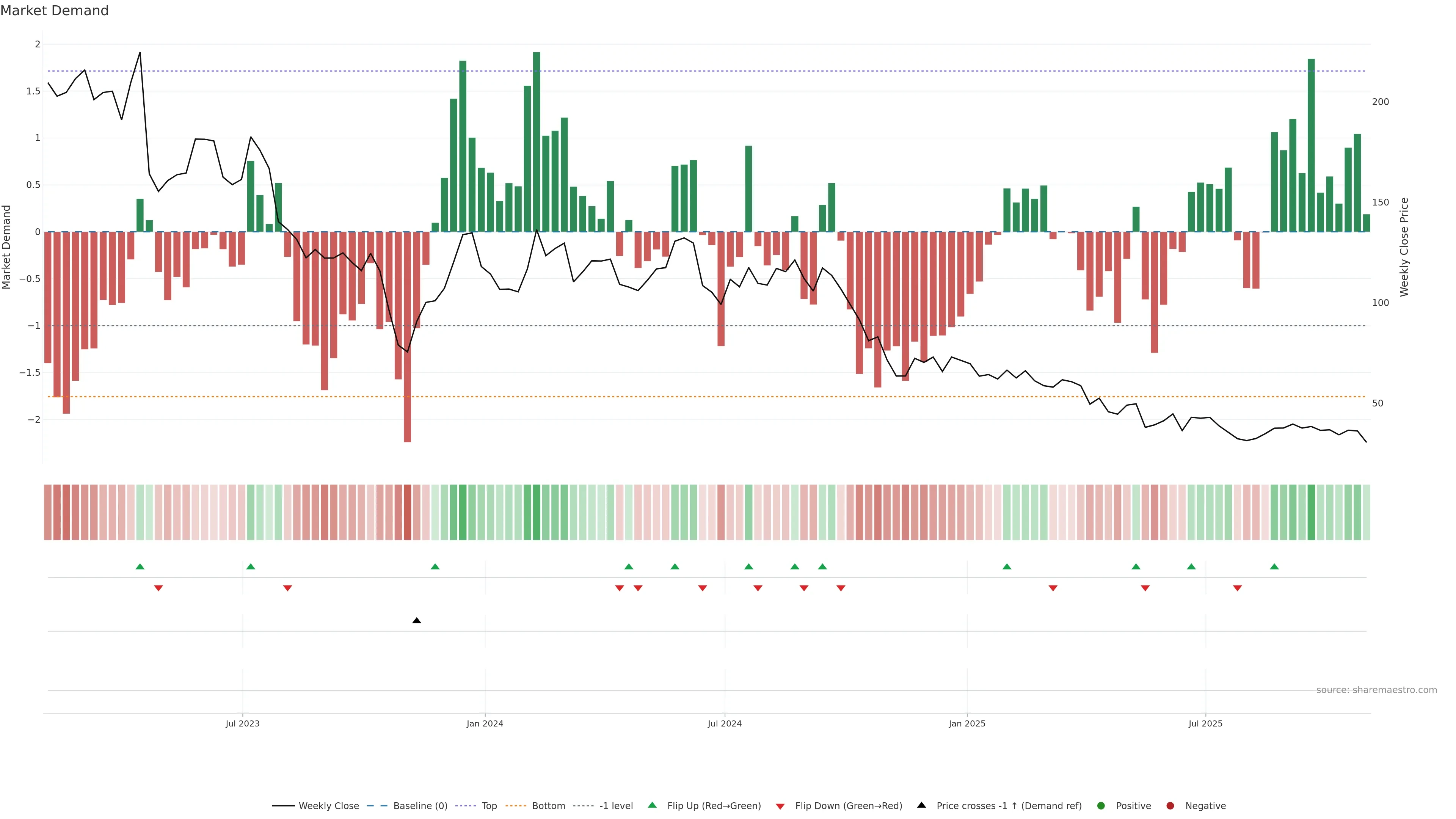This screenshot has height=819, width=1456.
Task: Click the Jul 2025 x-axis label
Action: pyautogui.click(x=1205, y=723)
